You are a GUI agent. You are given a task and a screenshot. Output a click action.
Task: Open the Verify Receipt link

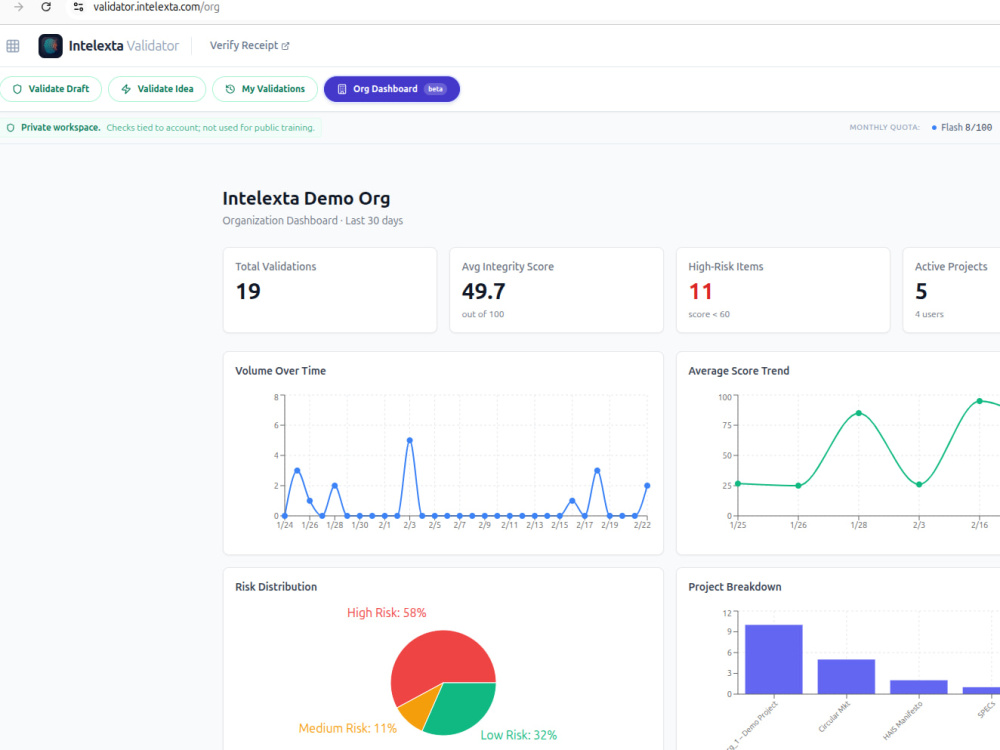[249, 45]
